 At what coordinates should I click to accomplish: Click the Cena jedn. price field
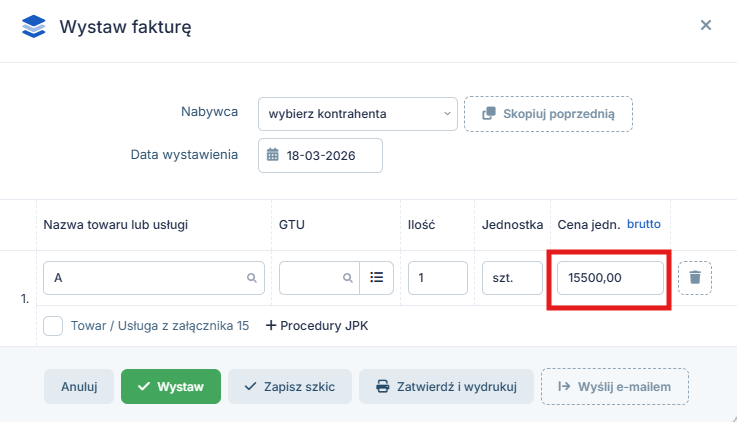pyautogui.click(x=609, y=278)
